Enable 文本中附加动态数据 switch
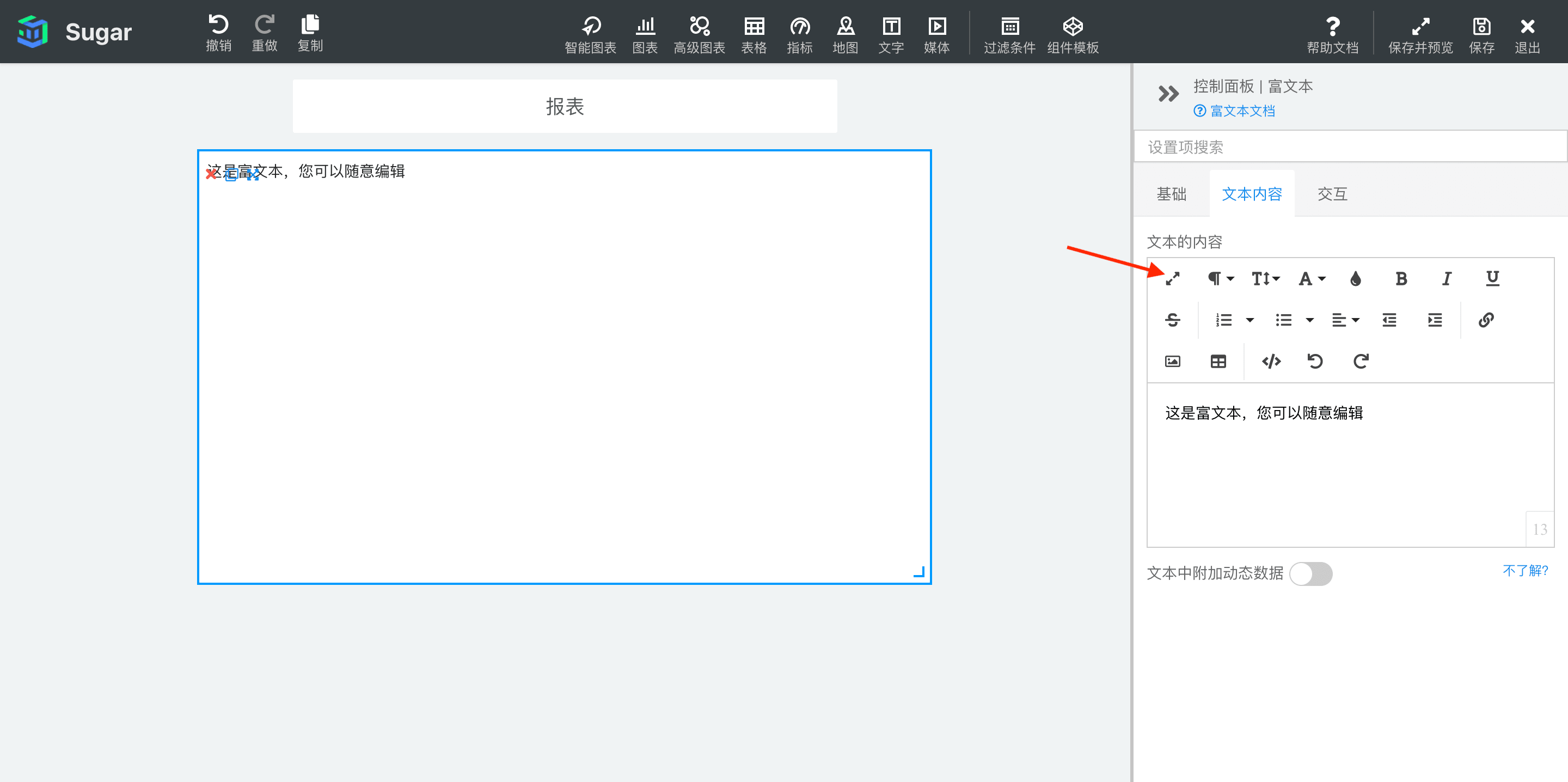Screen dimensions: 1568x782 [1310, 574]
